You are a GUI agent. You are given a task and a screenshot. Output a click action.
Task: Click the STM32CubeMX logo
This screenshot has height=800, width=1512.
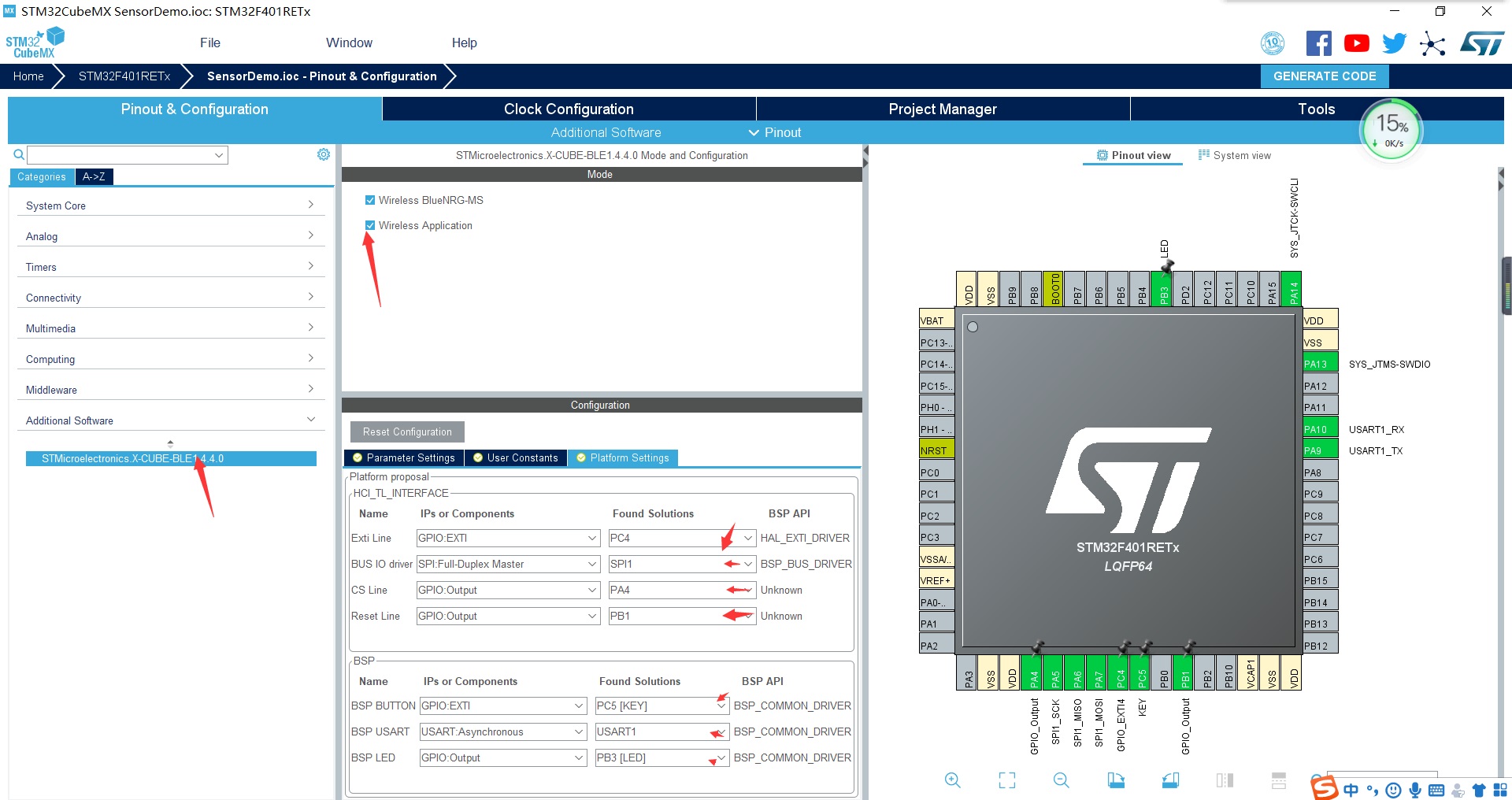pyautogui.click(x=35, y=43)
